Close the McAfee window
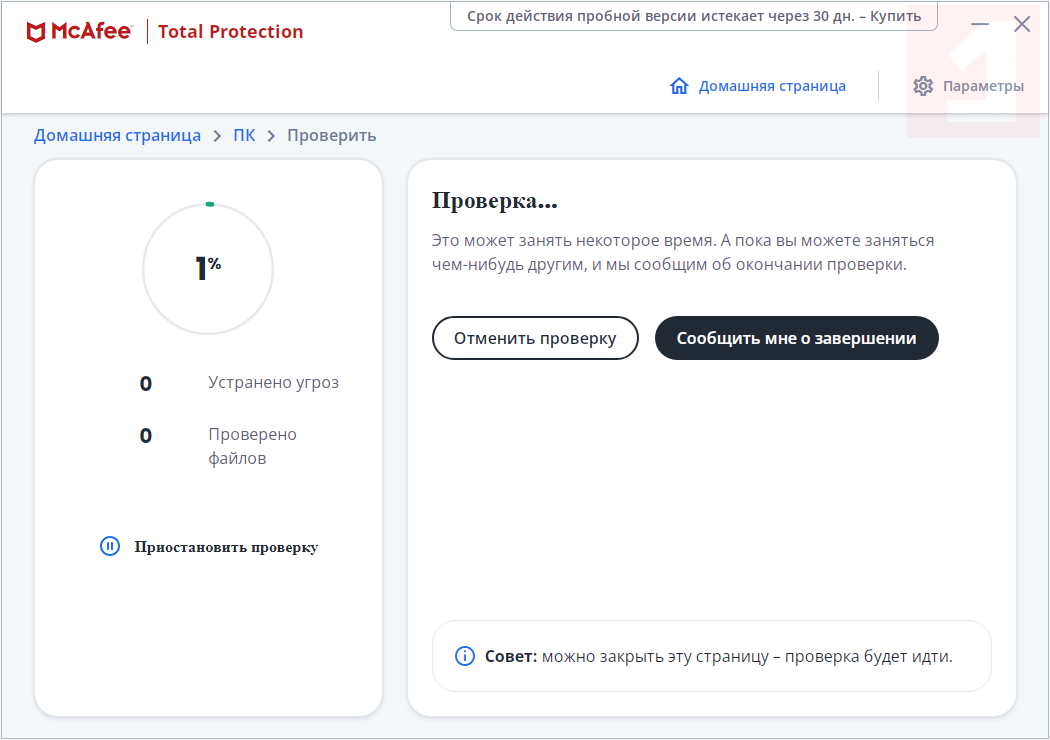This screenshot has height=740, width=1050. coord(1022,24)
